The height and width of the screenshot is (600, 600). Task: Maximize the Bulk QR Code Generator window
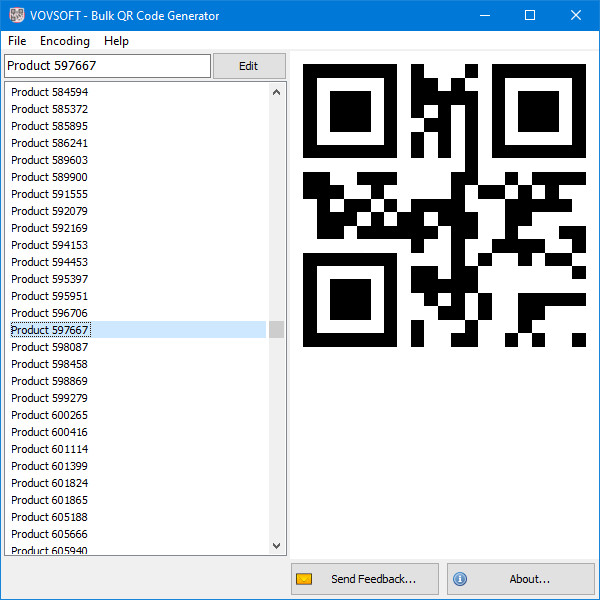coord(530,15)
